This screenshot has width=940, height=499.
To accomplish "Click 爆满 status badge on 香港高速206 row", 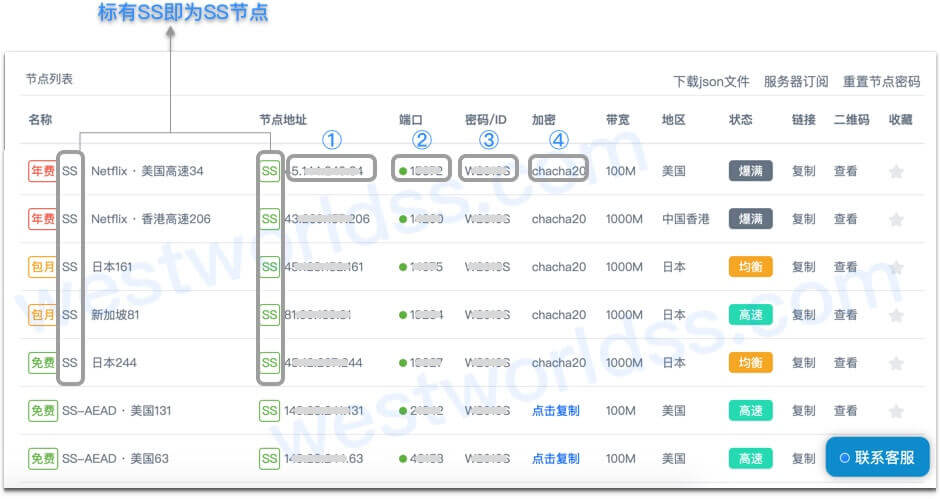I will [750, 219].
